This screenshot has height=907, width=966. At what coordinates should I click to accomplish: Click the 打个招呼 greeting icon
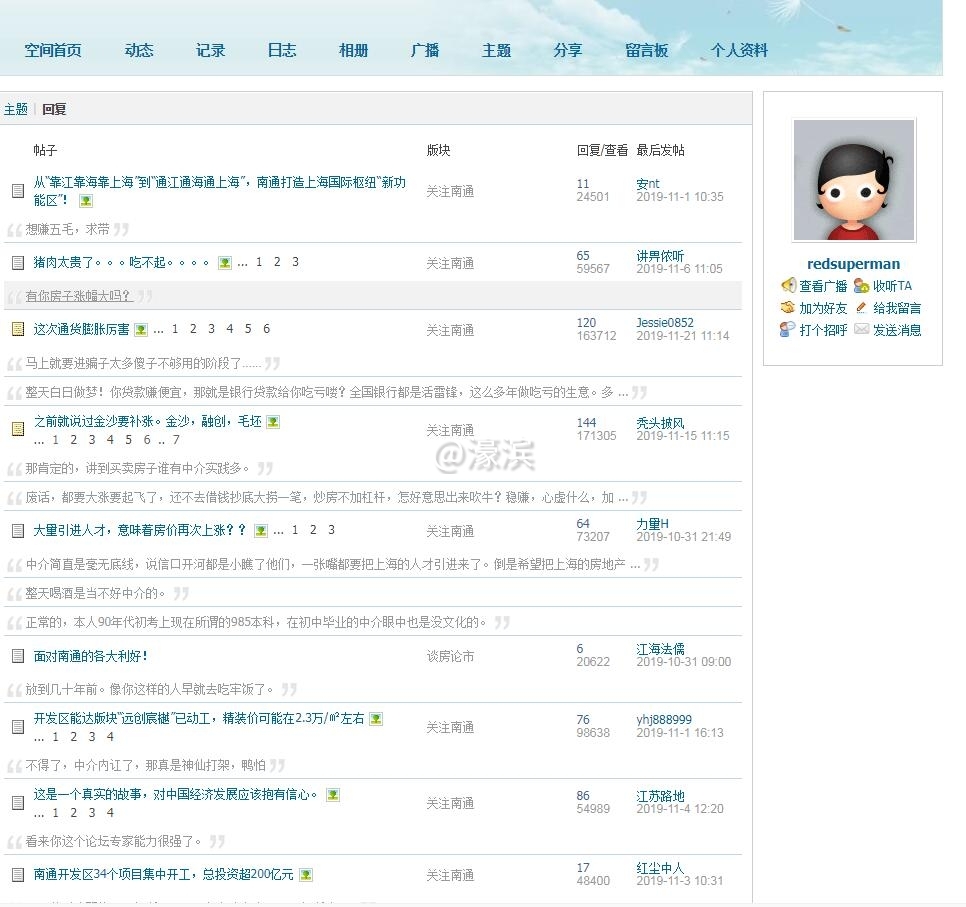click(788, 330)
